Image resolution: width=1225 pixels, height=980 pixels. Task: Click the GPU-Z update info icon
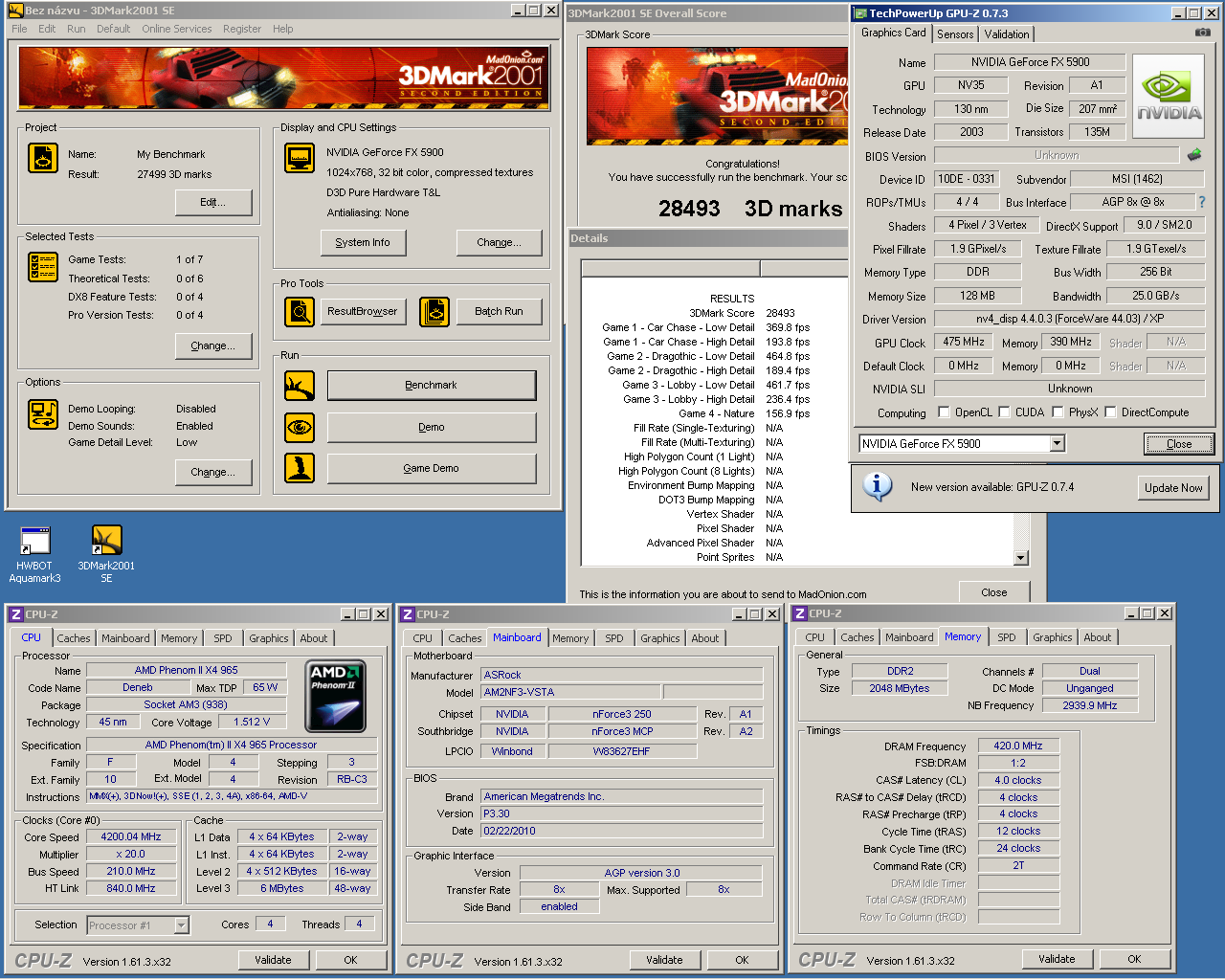[x=877, y=486]
